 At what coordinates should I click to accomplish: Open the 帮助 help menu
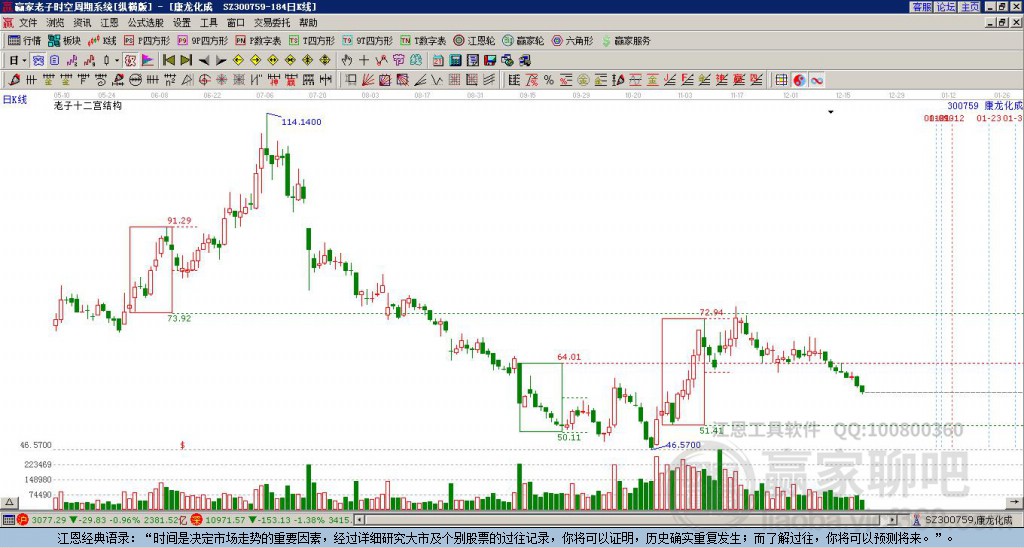pos(308,23)
